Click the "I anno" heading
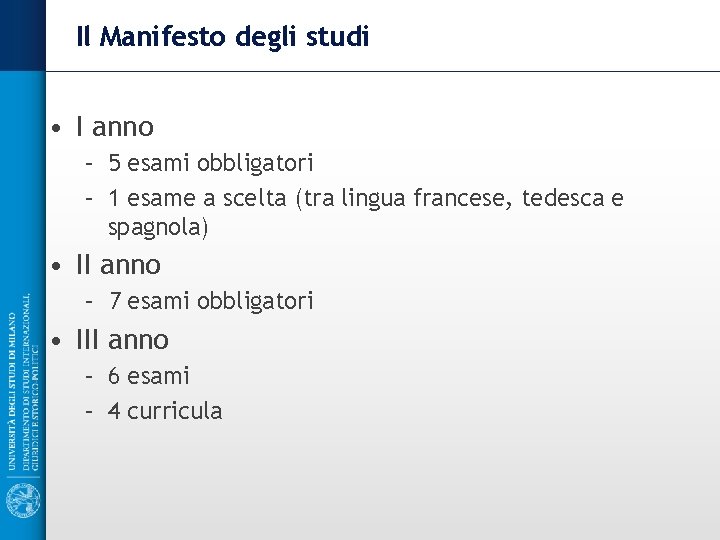Viewport: 720px width, 540px height. point(115,127)
